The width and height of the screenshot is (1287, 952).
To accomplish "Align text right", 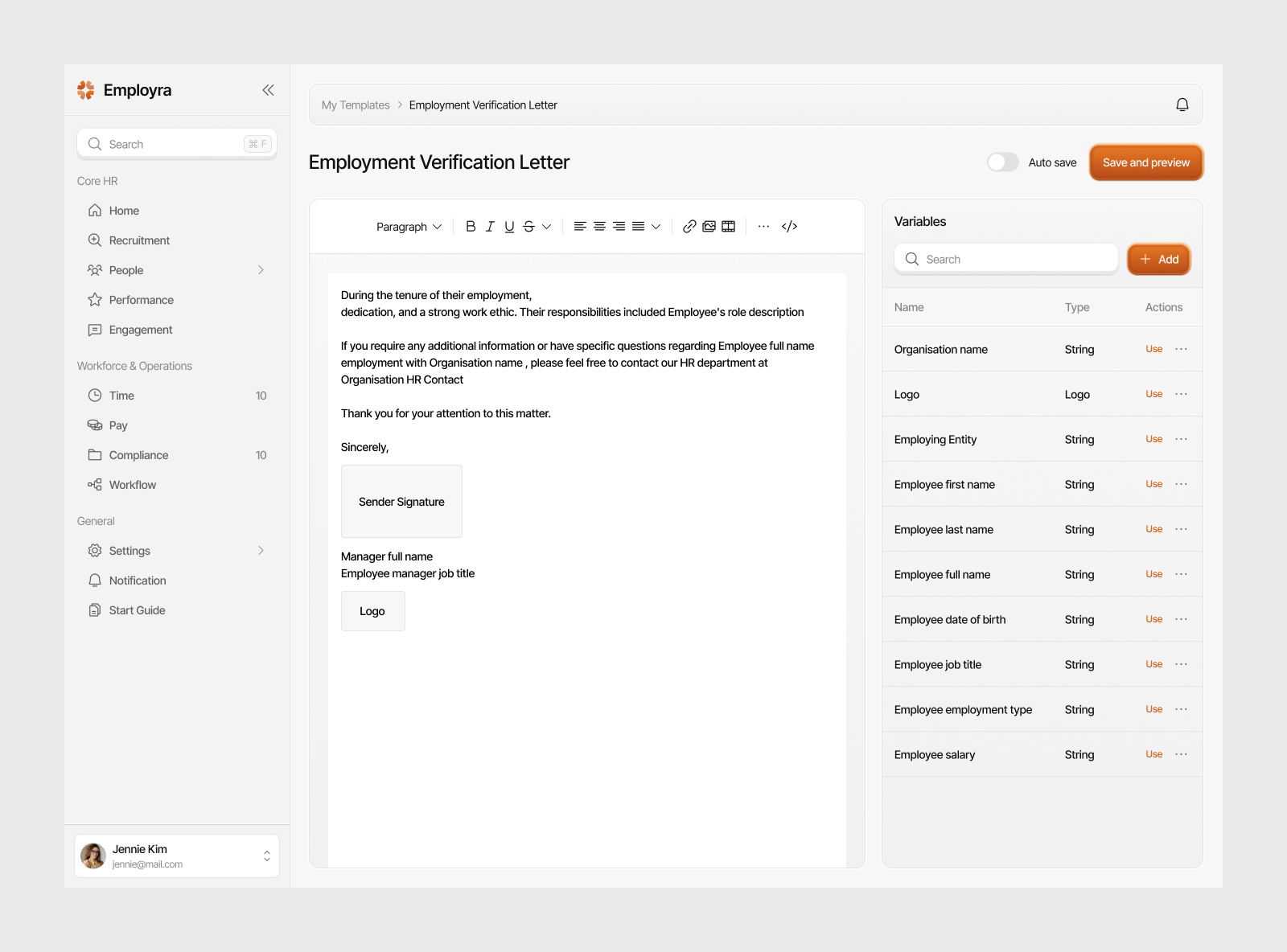I will pos(619,227).
